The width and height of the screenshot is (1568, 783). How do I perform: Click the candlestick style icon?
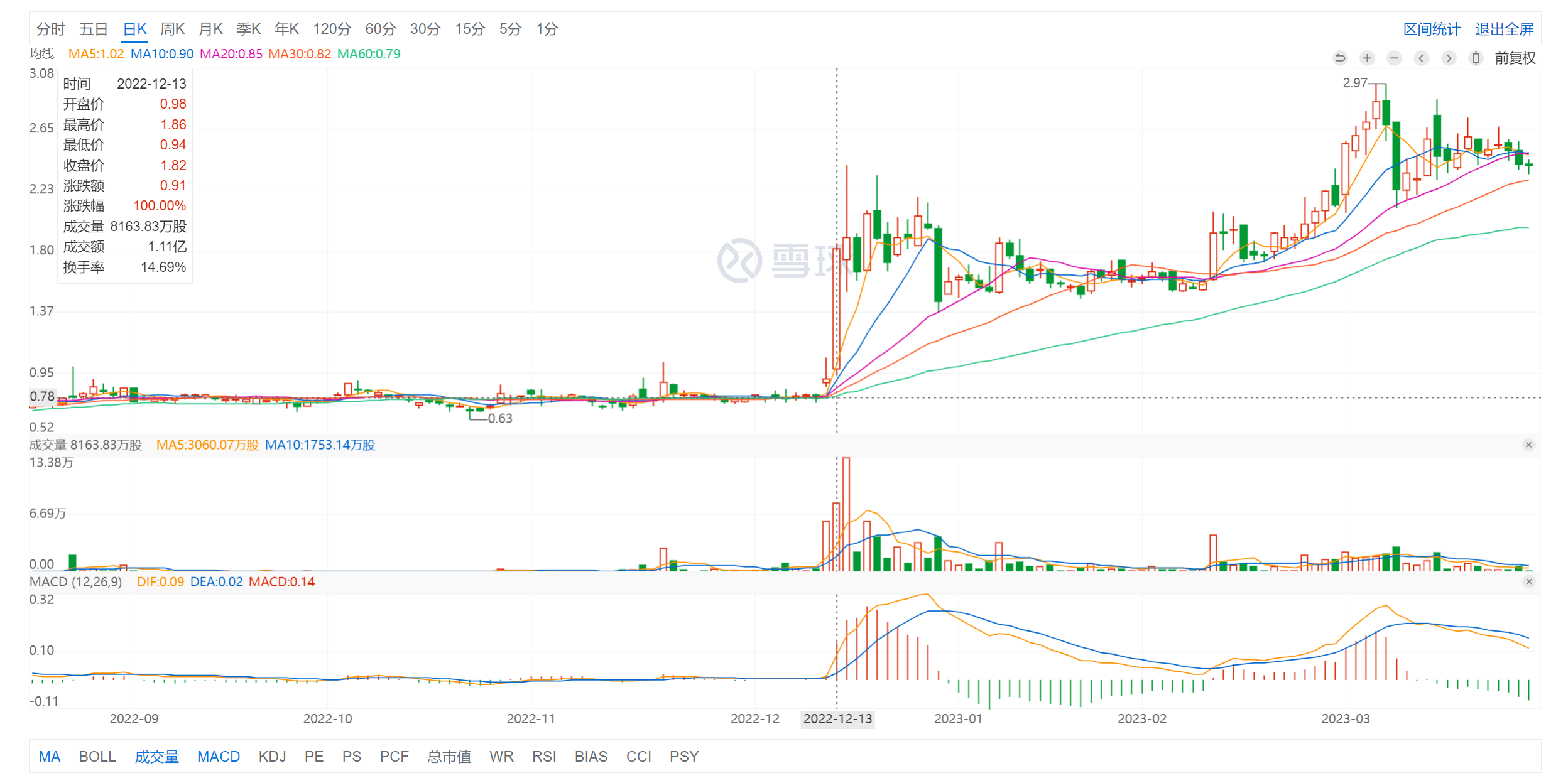1476,58
